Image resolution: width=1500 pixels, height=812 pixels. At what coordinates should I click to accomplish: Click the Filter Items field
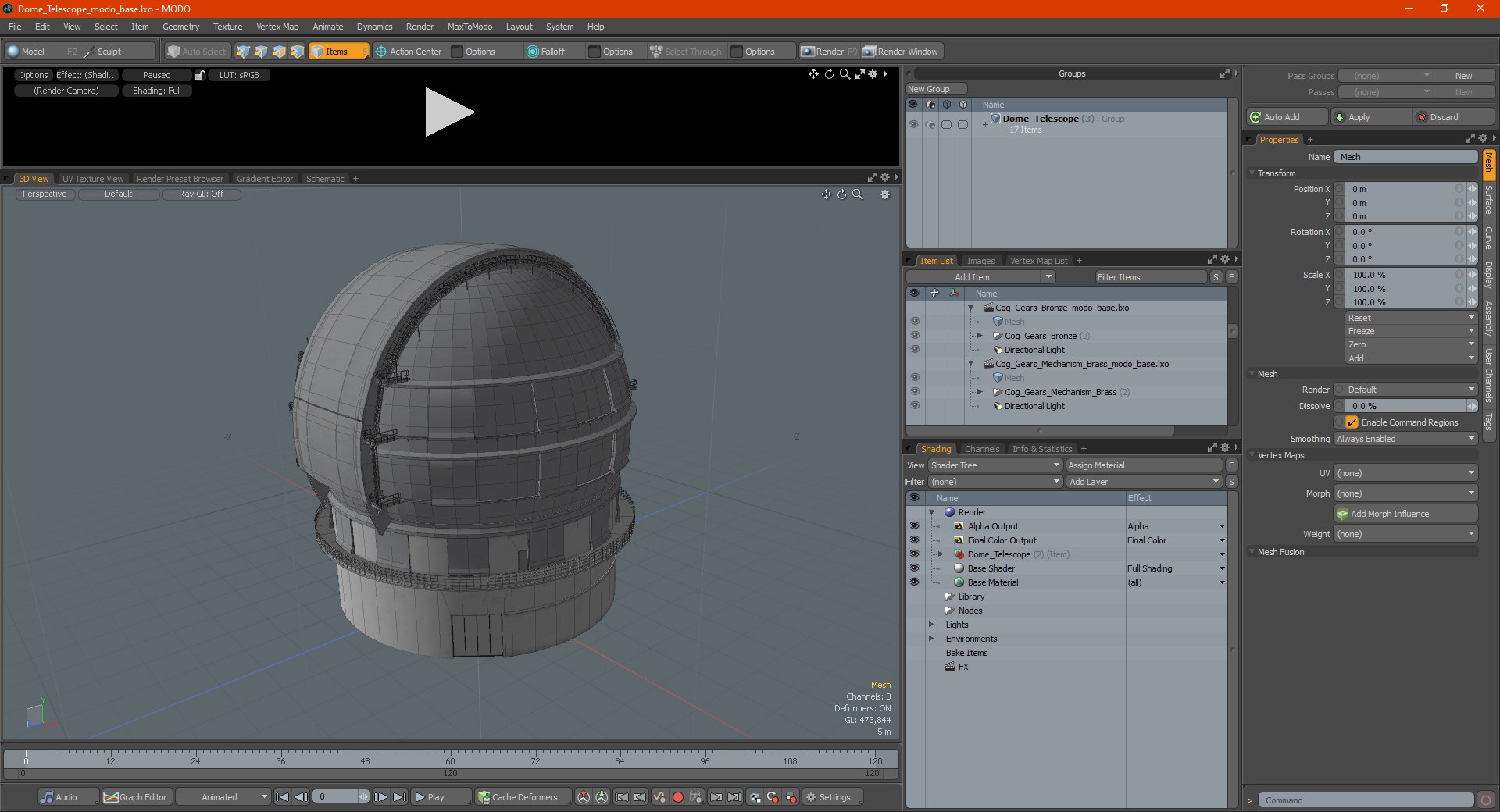(1151, 277)
